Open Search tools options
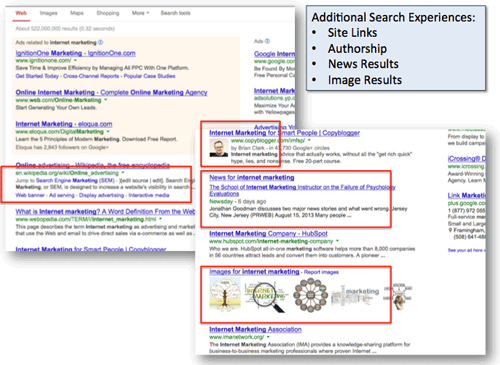Image resolution: width=500 pixels, height=365 pixels. tap(175, 13)
